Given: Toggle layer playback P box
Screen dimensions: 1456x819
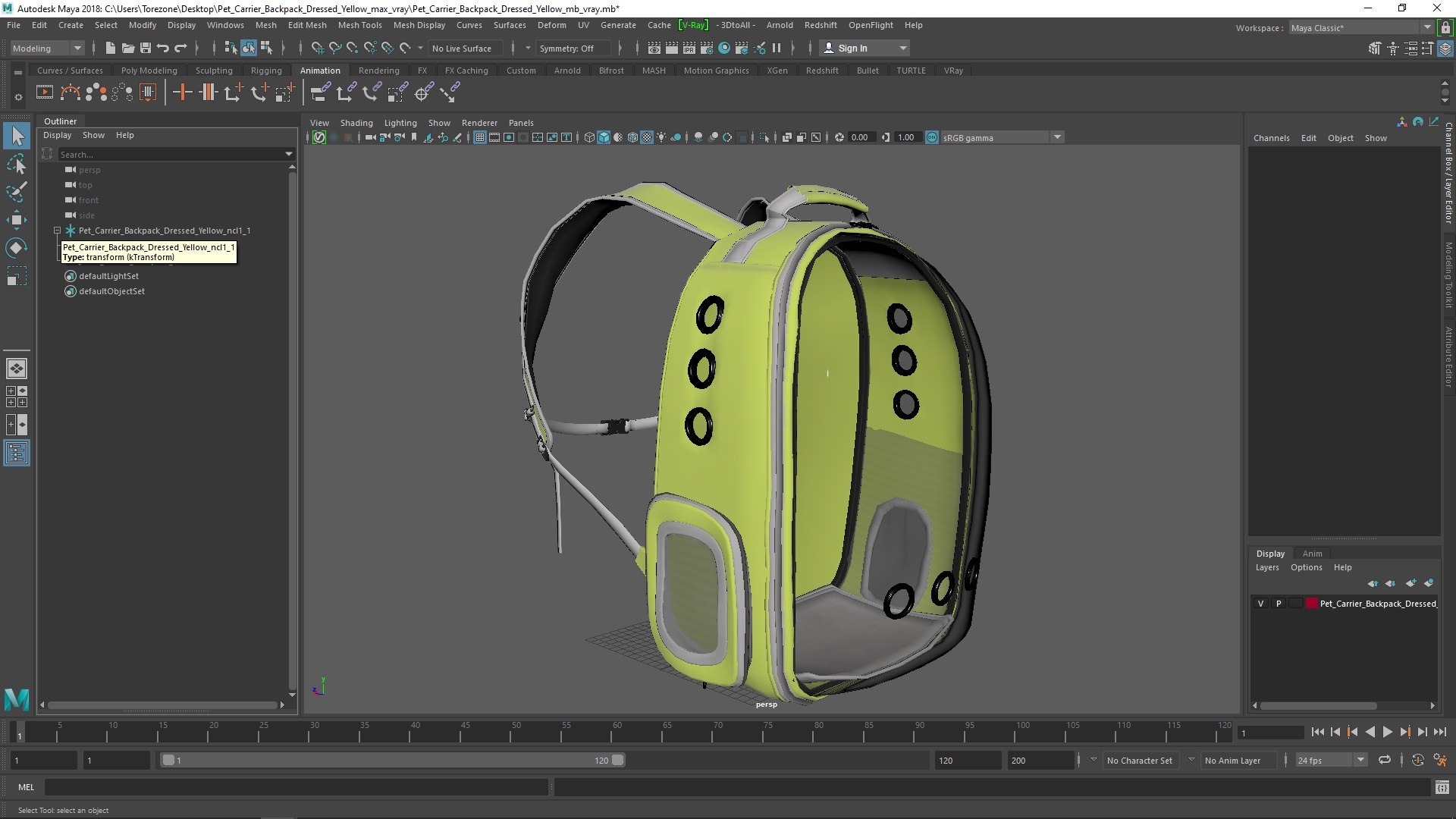Looking at the screenshot, I should point(1279,604).
